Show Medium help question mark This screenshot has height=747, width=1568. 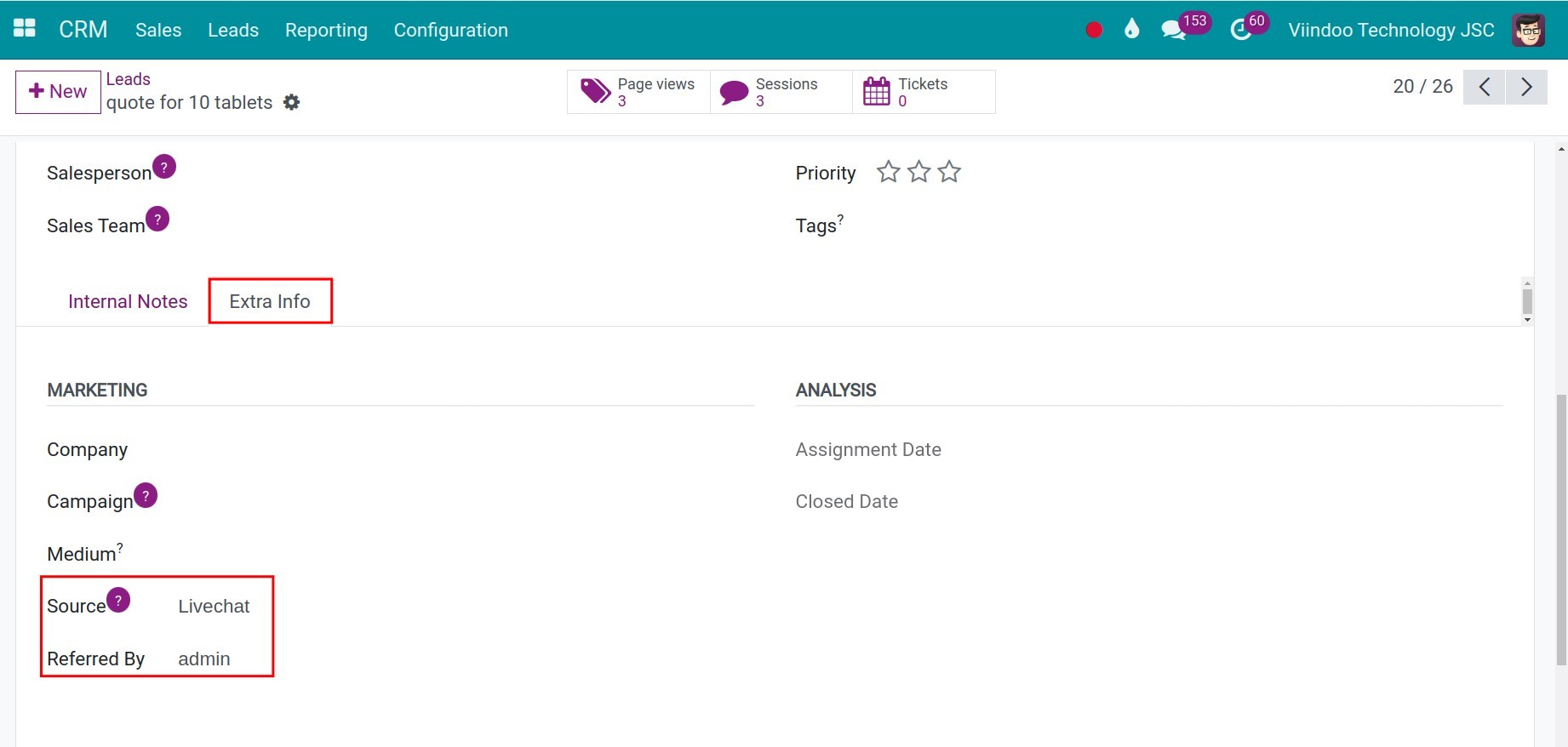pyautogui.click(x=120, y=548)
